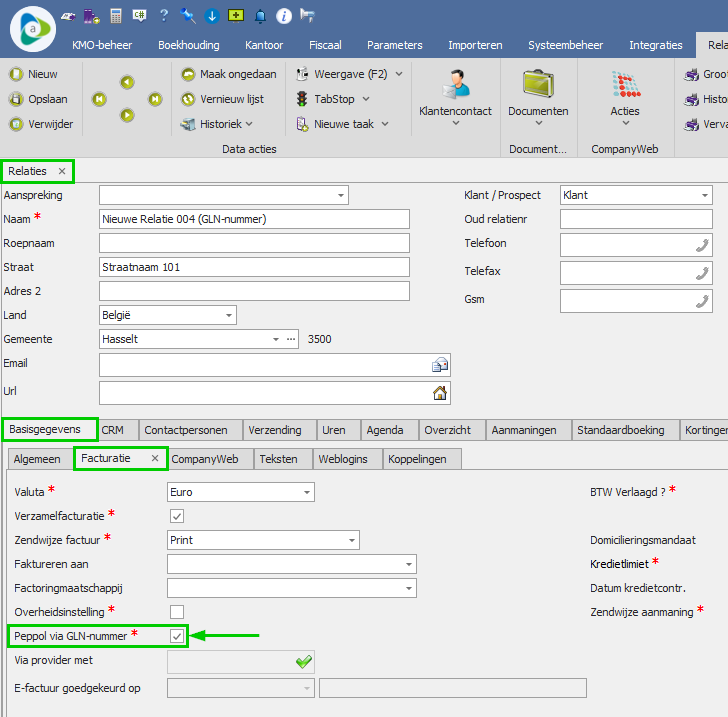Toggle the Verzamelfacturatie checkbox
The image size is (728, 717).
tap(177, 516)
